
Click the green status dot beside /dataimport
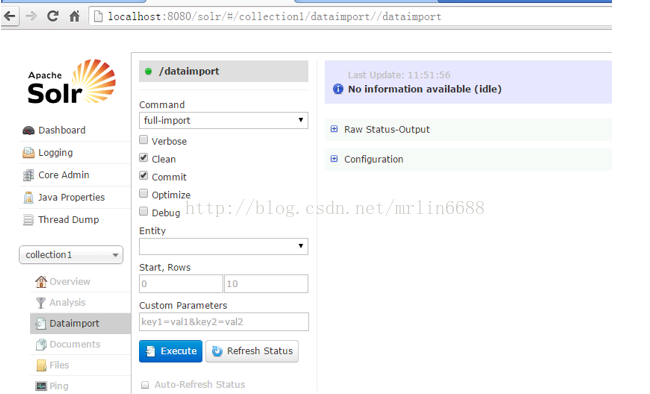point(148,71)
